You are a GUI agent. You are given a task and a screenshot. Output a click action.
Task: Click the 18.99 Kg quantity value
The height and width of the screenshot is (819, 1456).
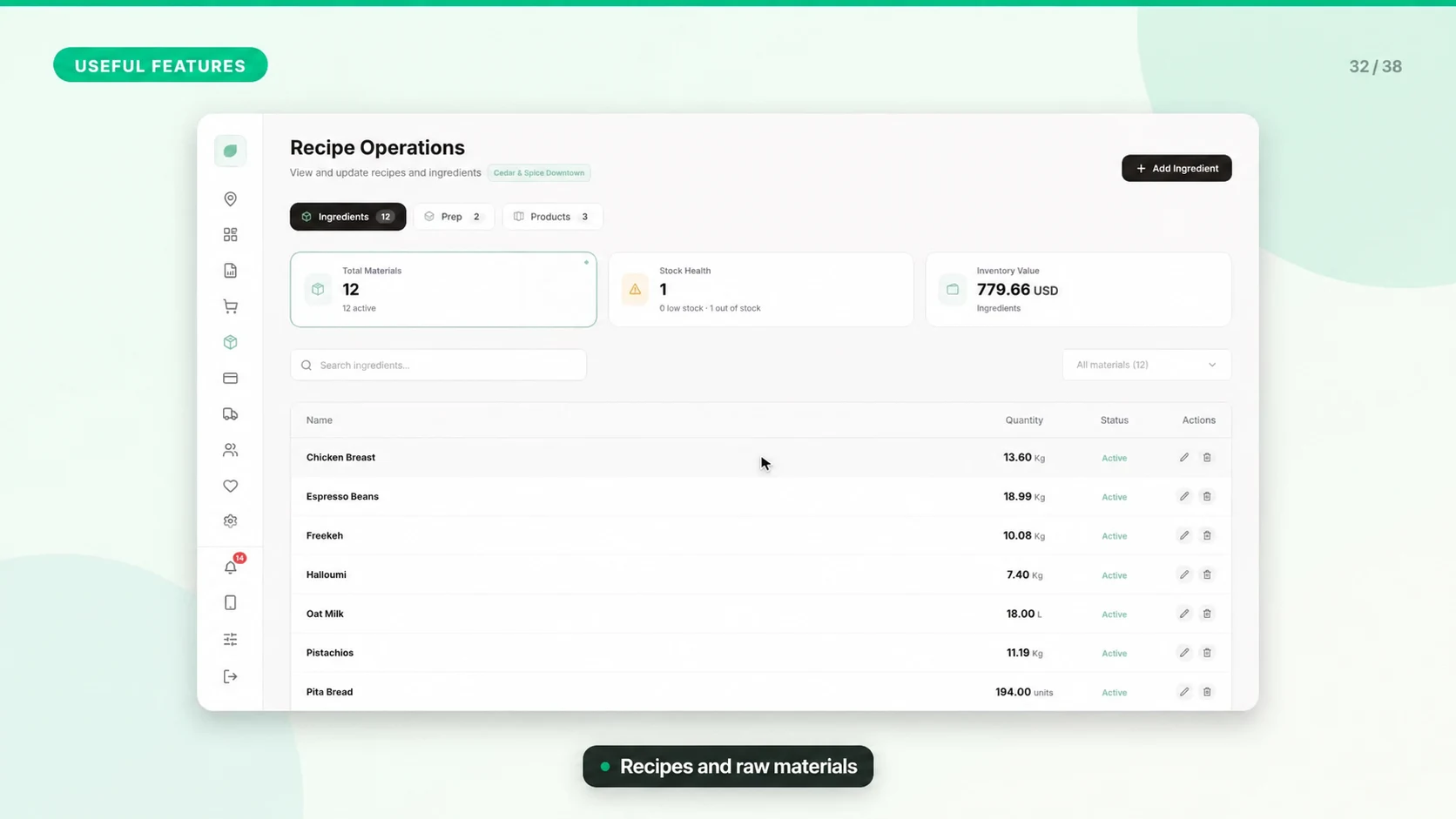coord(1024,496)
